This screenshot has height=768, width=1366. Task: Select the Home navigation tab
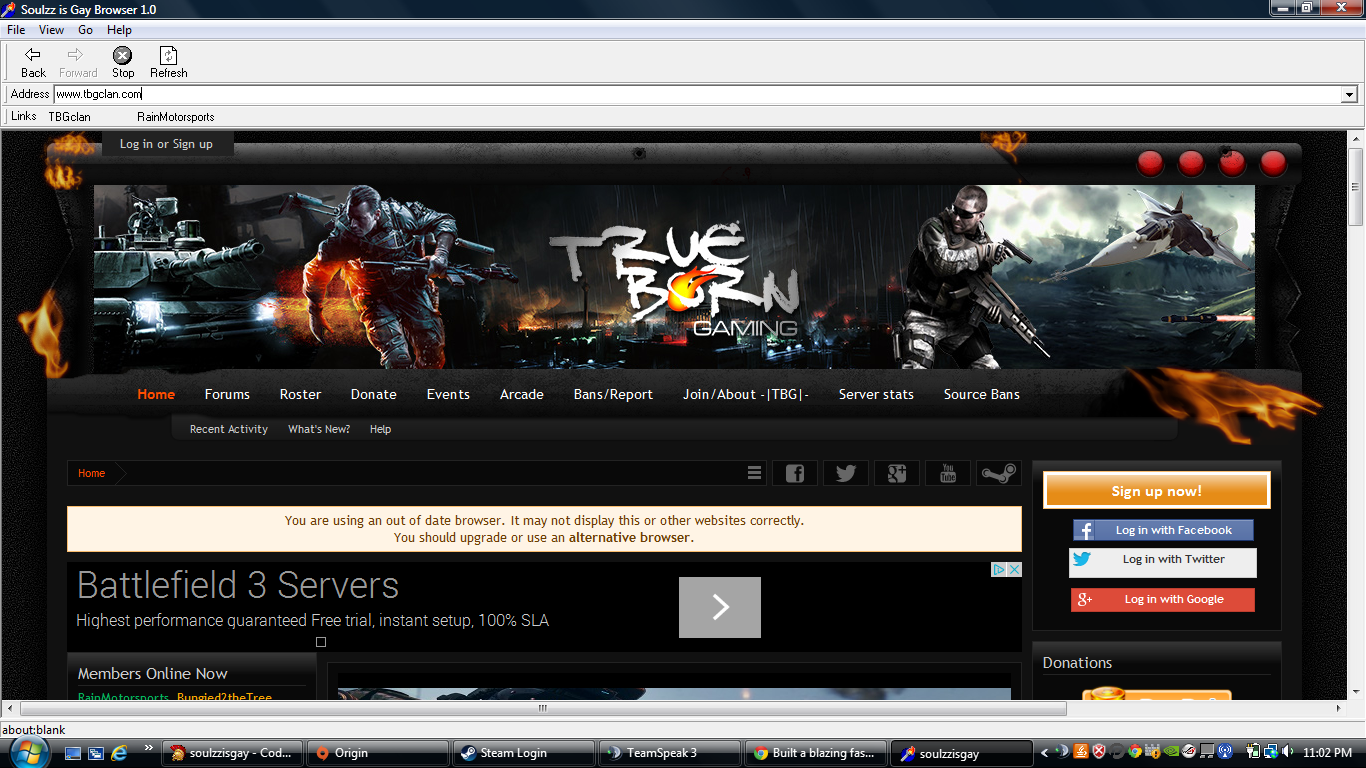[x=156, y=394]
